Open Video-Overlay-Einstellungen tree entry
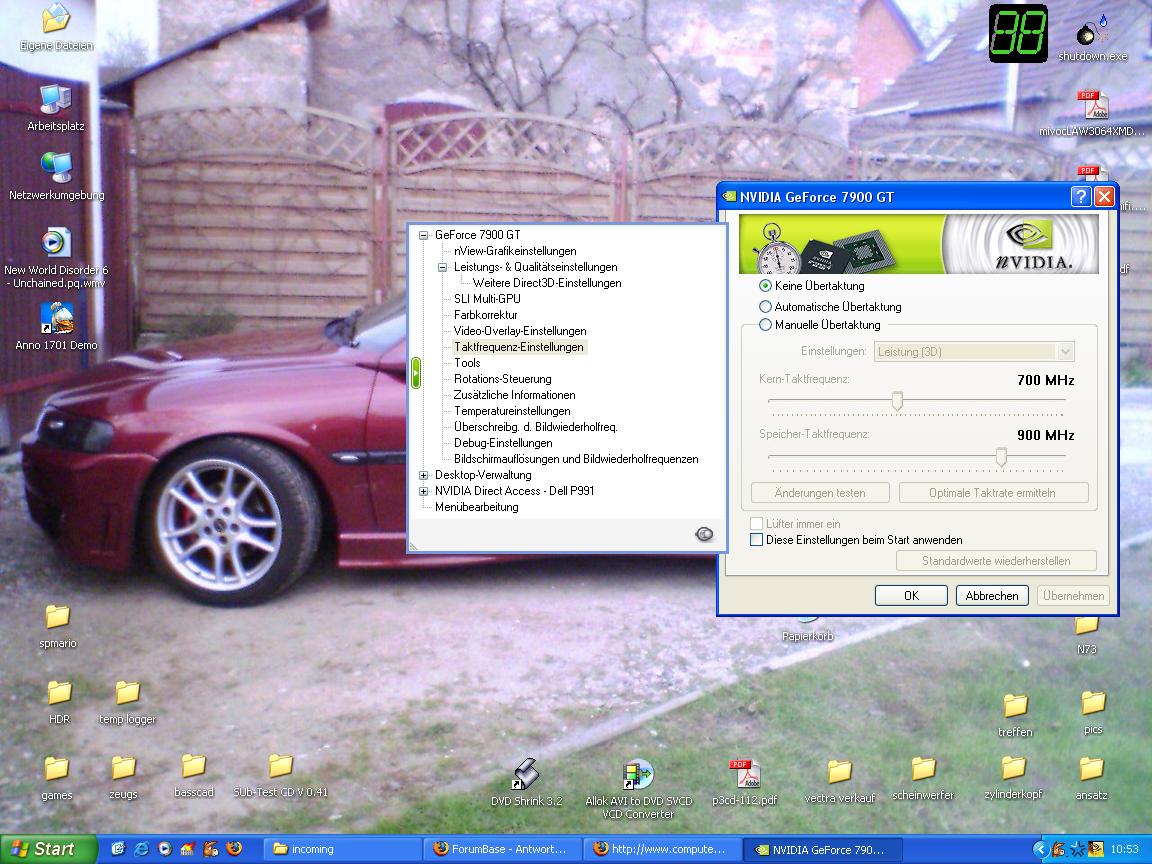The image size is (1152, 864). point(520,331)
